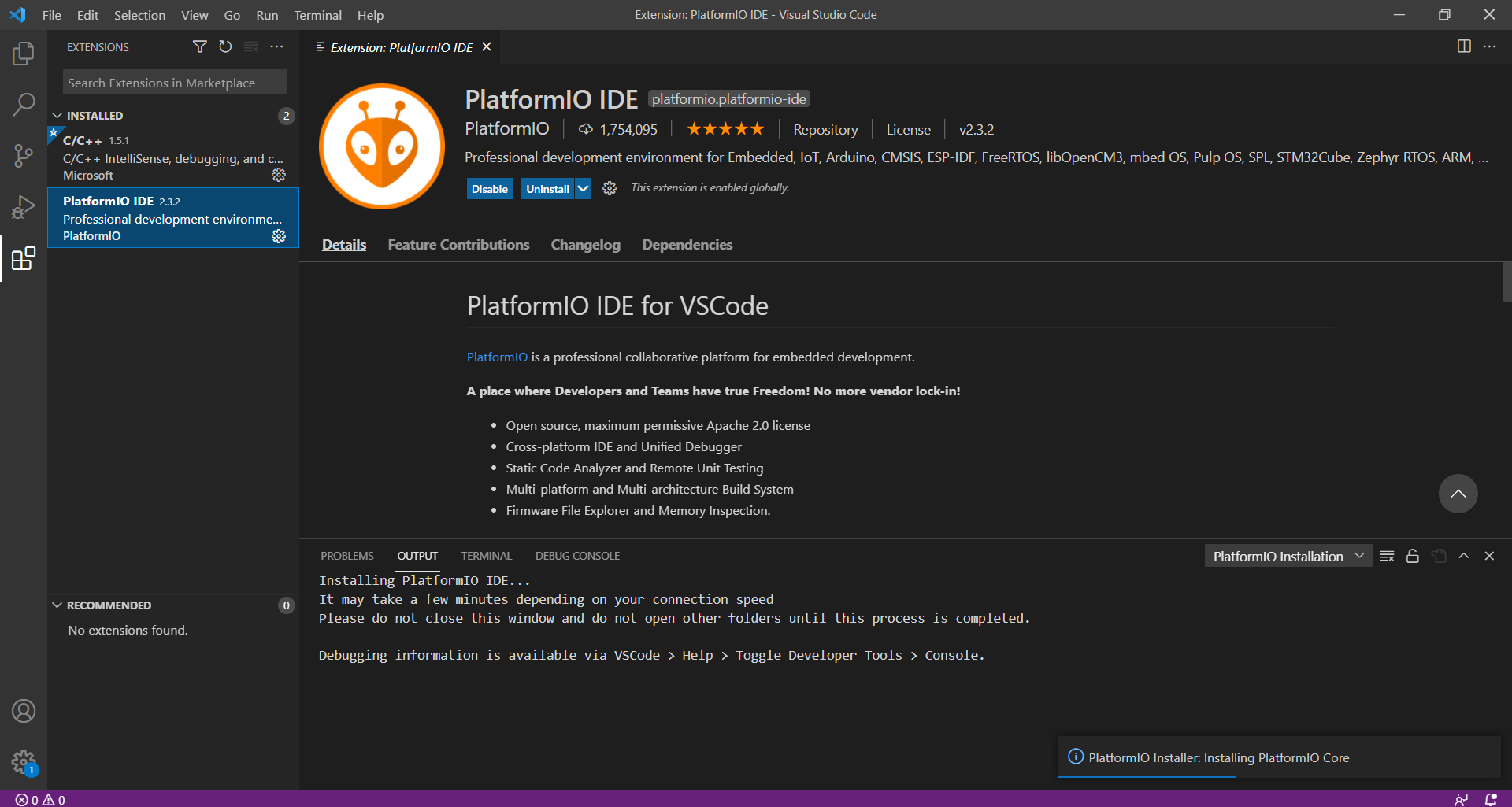Open the Manage gear in activity bar
The width and height of the screenshot is (1512, 807).
24,762
